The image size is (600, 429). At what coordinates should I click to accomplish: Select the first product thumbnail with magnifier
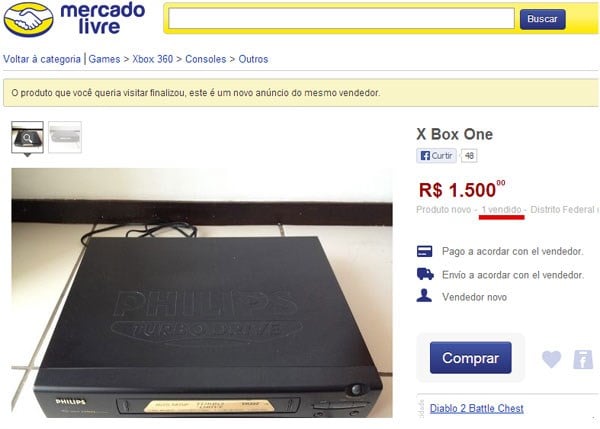coord(27,137)
